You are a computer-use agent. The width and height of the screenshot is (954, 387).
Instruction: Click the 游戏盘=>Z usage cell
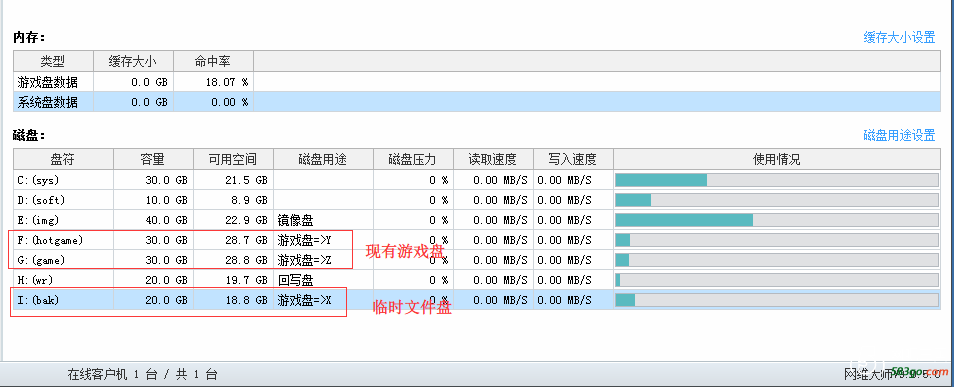[x=323, y=260]
